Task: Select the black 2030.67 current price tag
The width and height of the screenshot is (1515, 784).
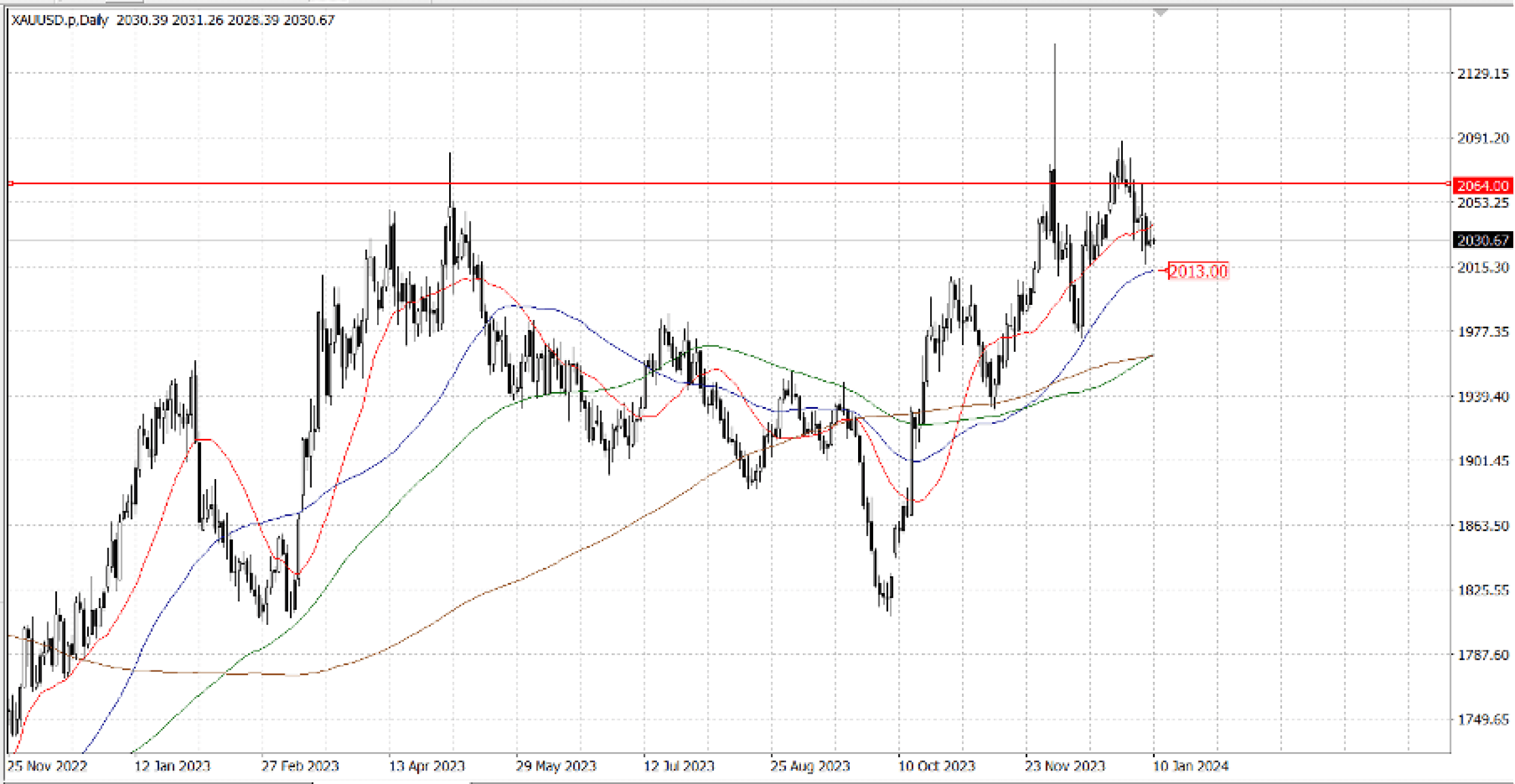Action: (x=1483, y=241)
